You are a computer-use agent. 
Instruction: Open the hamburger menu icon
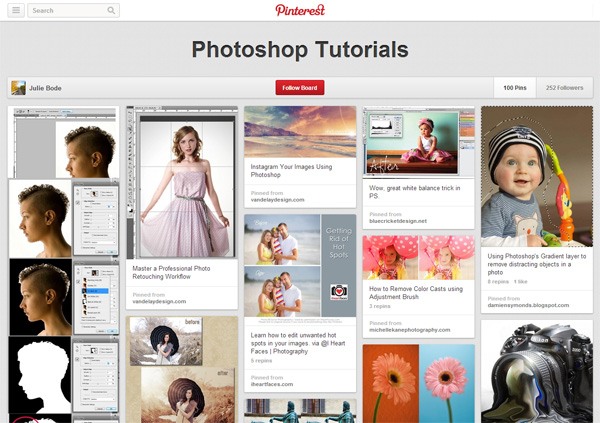click(x=16, y=10)
